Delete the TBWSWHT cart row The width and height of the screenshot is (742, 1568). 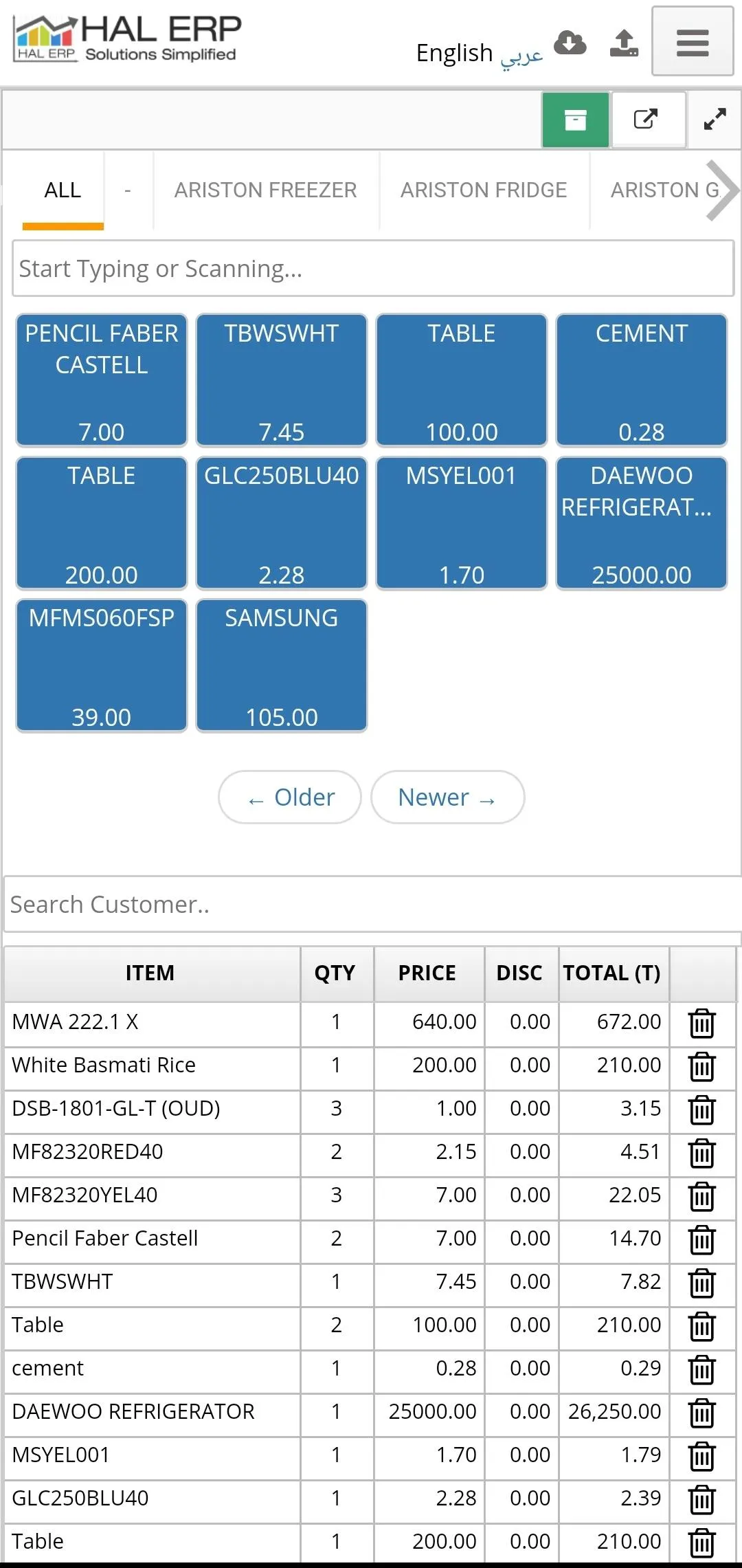click(x=701, y=1283)
